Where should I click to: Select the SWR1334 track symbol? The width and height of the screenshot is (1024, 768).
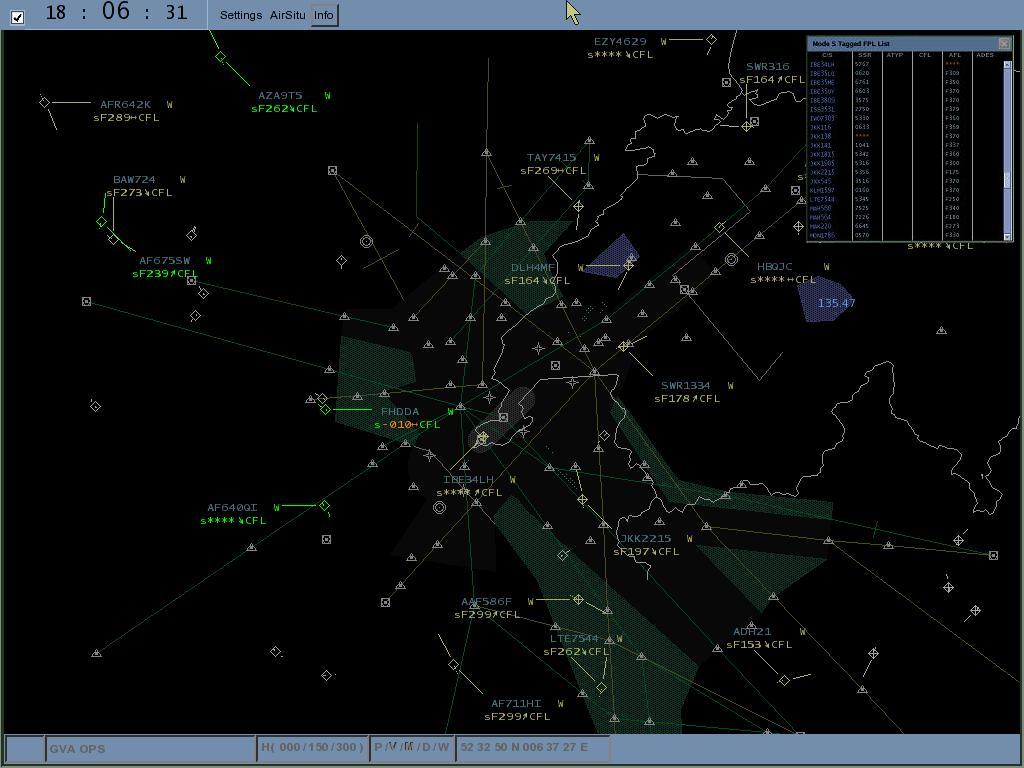coord(624,345)
